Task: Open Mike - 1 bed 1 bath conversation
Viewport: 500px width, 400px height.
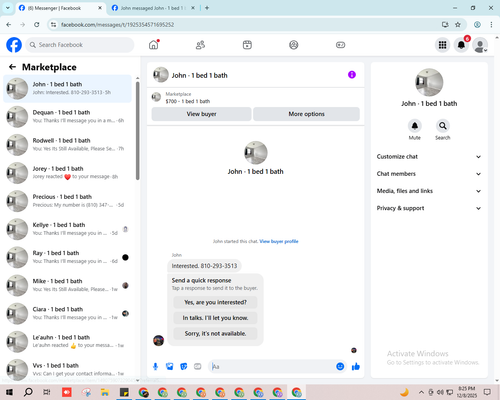Action: [67, 285]
